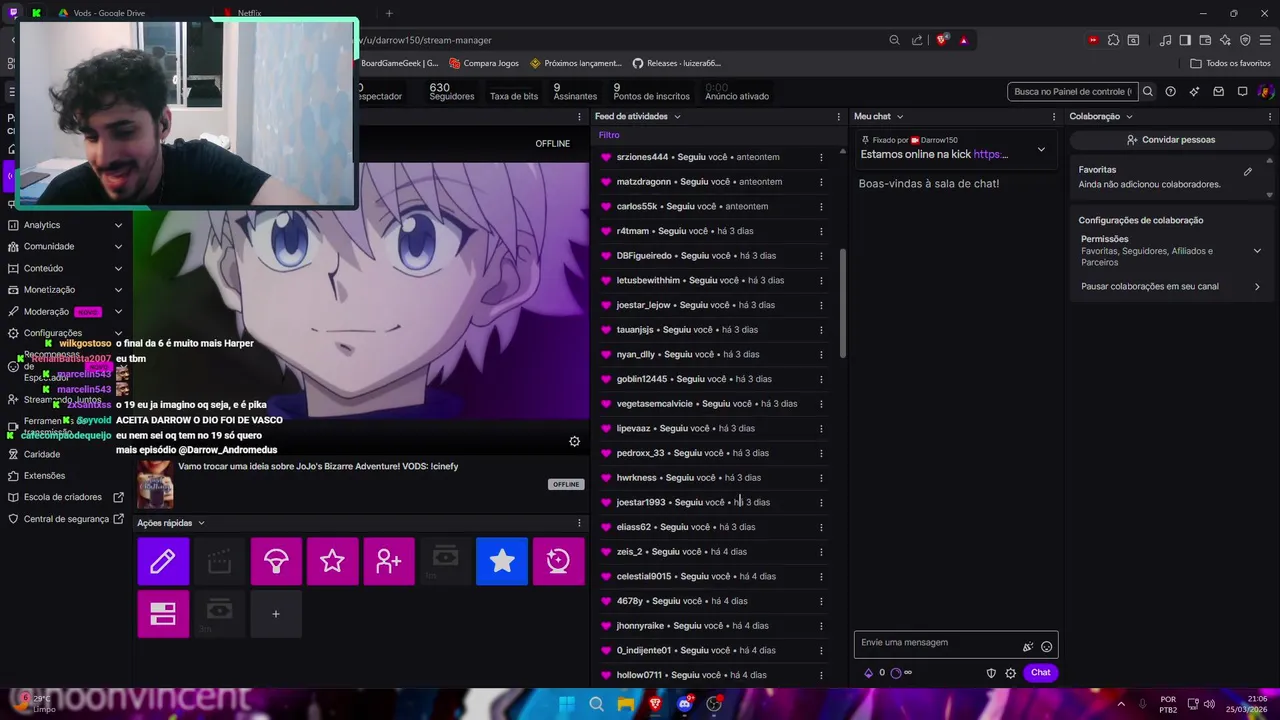Add a new quick action with plus tile
Viewport: 1280px width, 720px height.
click(276, 613)
